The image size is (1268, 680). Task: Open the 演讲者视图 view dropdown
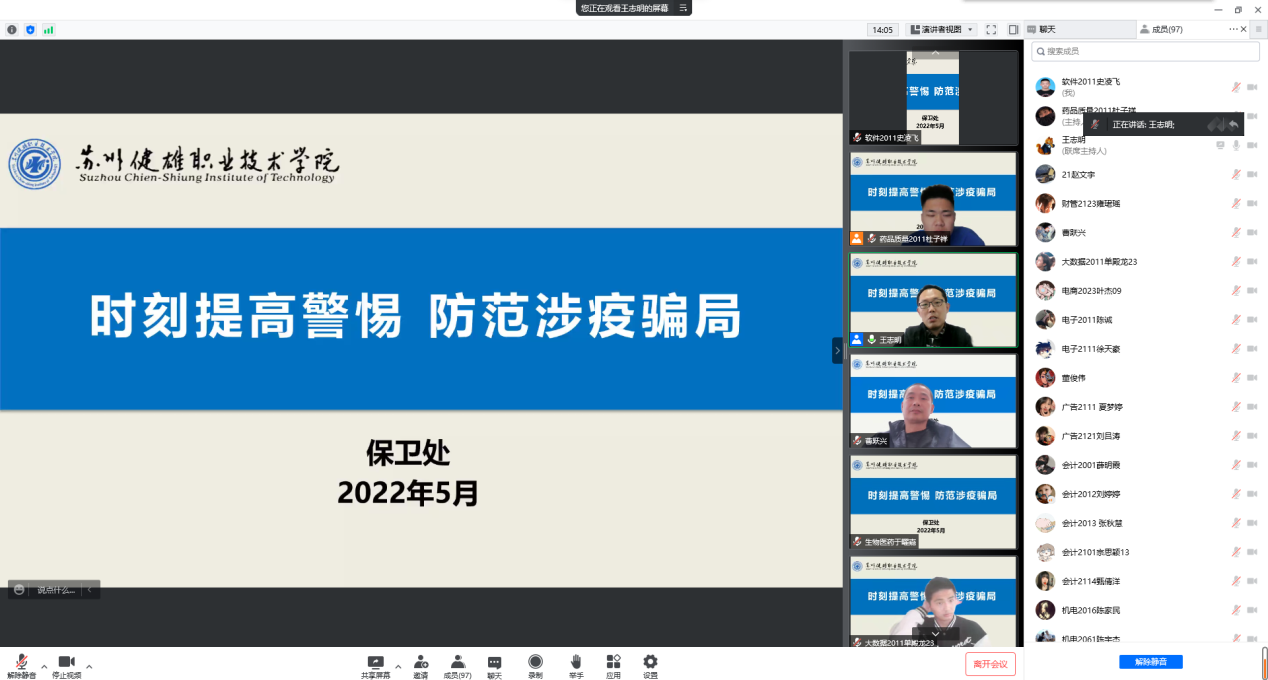941,30
